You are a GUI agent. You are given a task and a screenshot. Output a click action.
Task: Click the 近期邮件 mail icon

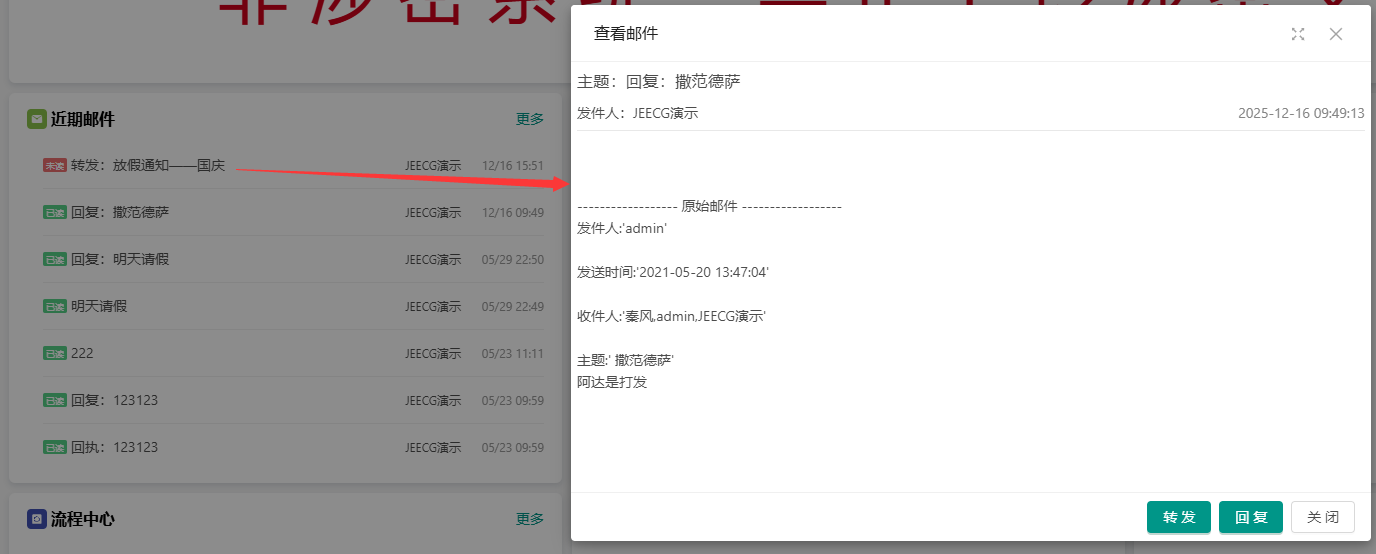(x=37, y=119)
